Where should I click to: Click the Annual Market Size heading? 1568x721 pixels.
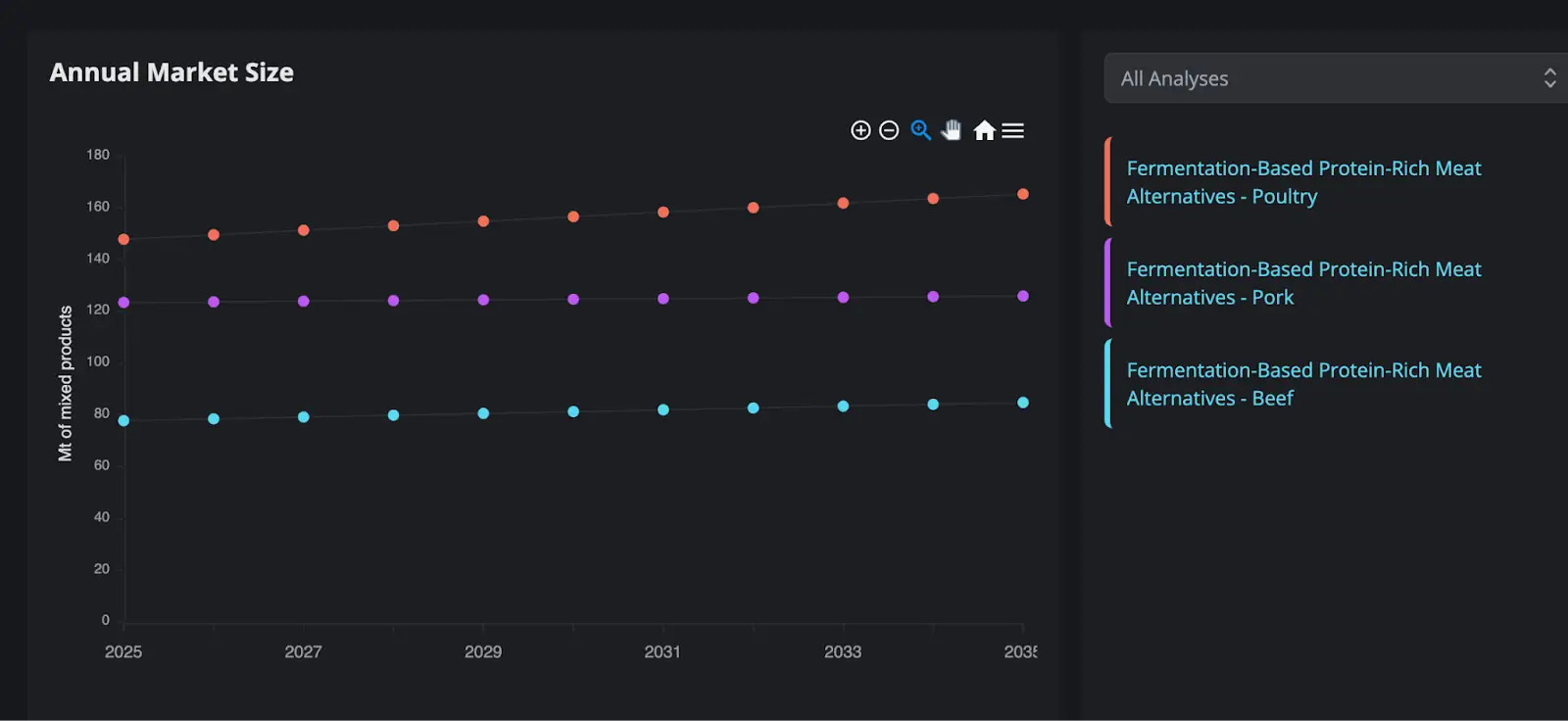click(x=171, y=72)
